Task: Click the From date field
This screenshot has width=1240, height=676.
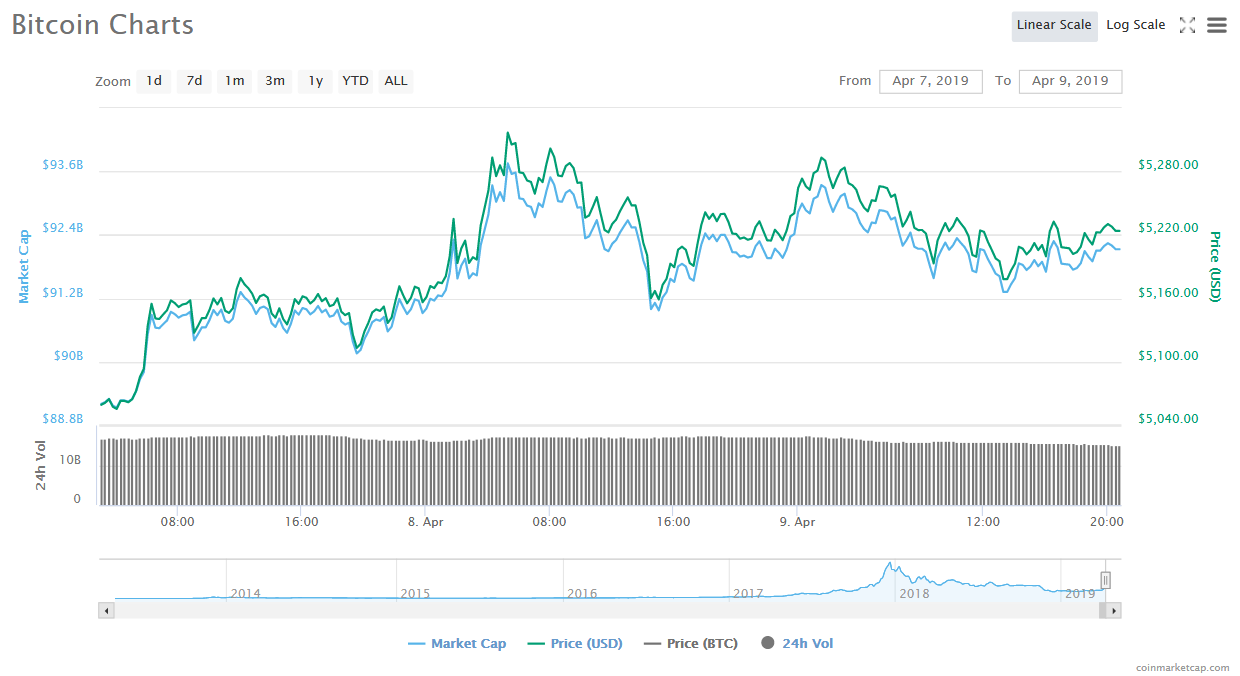Action: pyautogui.click(x=931, y=81)
